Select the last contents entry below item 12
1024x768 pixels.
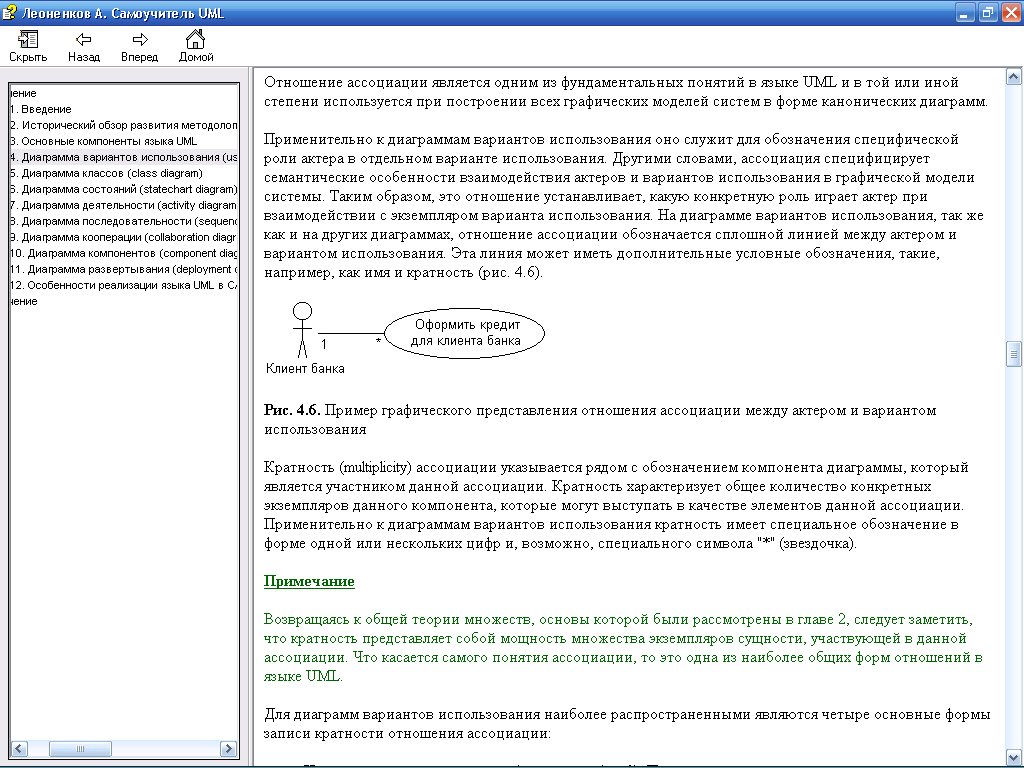coord(24,301)
